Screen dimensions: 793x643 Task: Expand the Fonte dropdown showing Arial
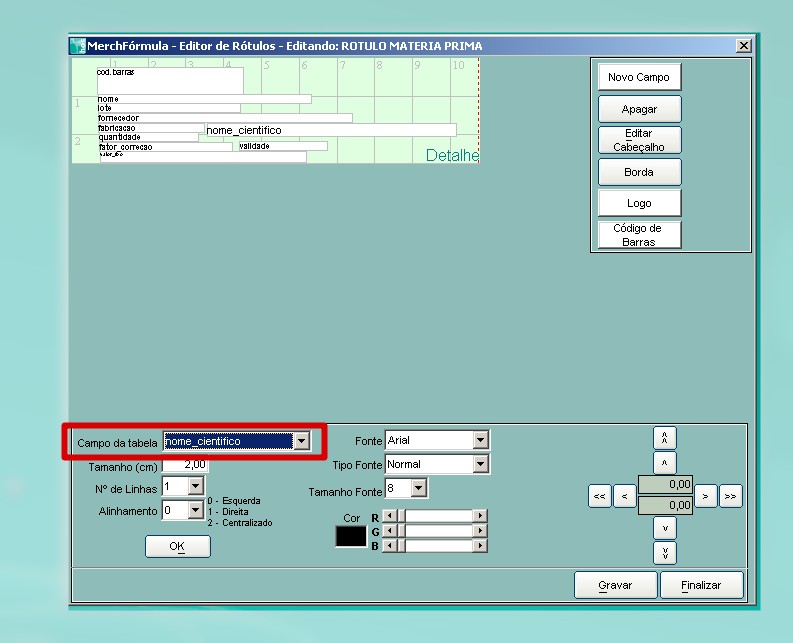pyautogui.click(x=480, y=440)
